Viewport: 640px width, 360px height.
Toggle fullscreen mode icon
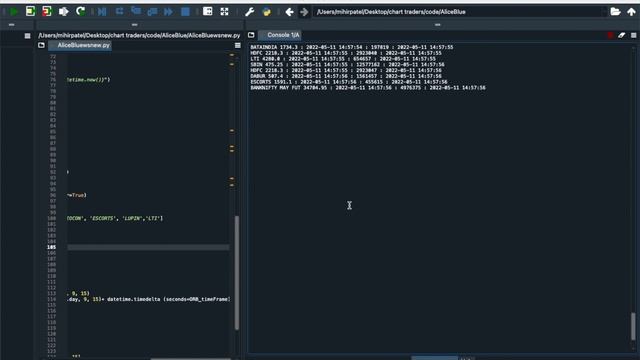point(224,11)
